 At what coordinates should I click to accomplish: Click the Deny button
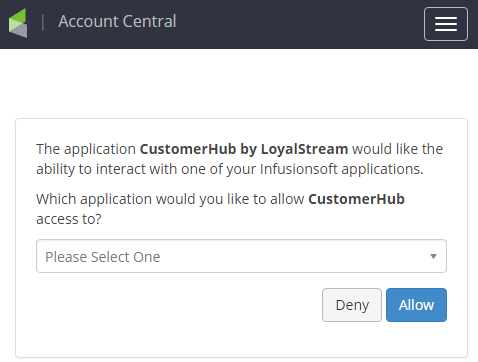coord(352,305)
